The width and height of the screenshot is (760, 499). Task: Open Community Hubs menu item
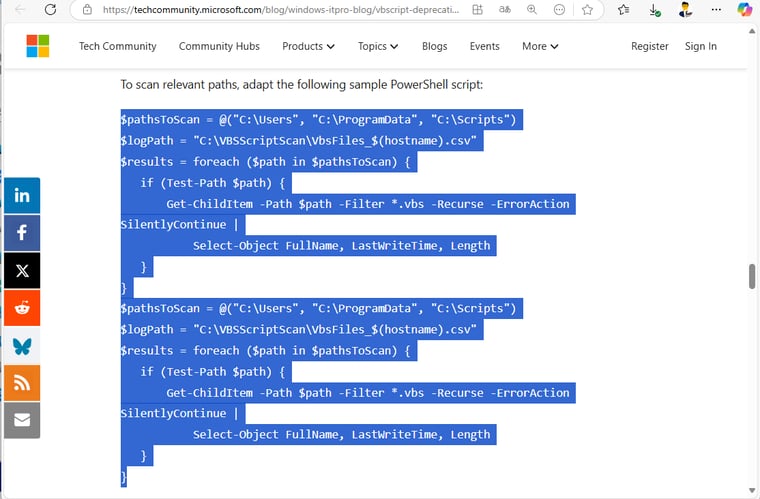(x=219, y=46)
